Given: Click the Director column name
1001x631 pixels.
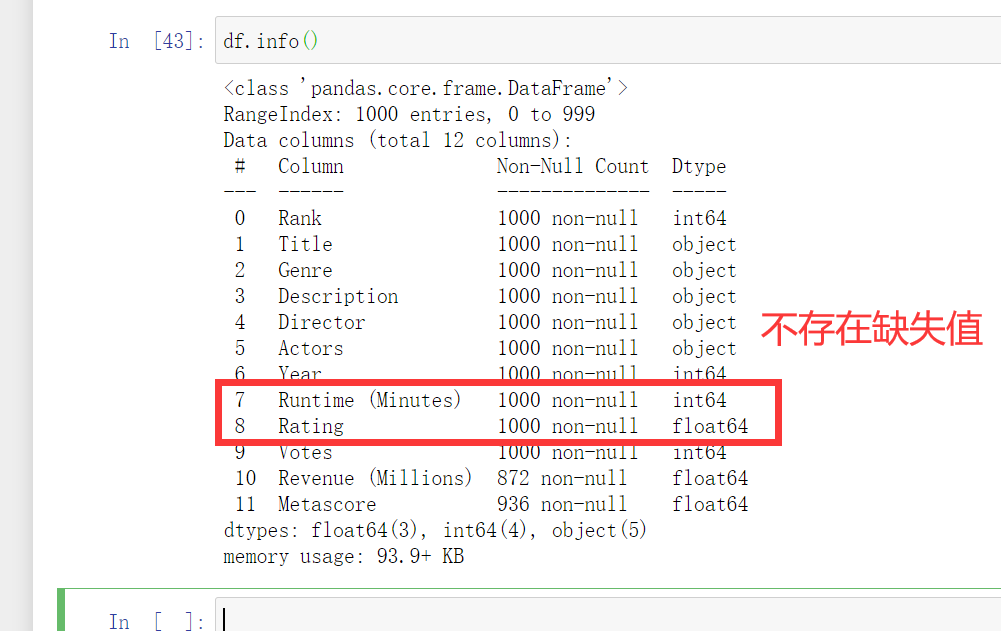Looking at the screenshot, I should click(322, 323).
